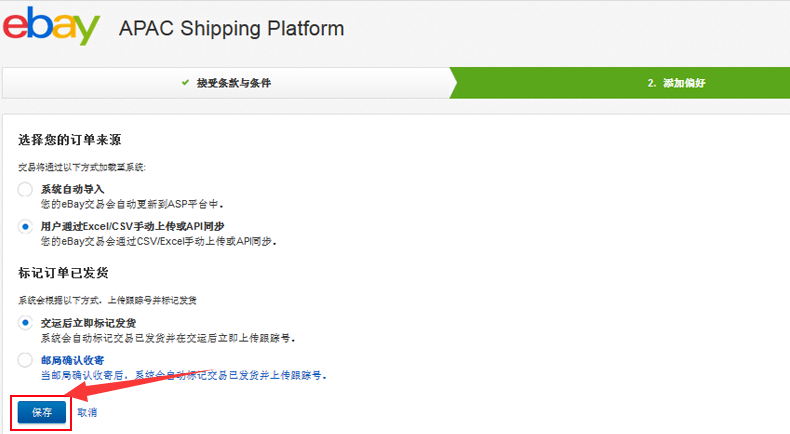The height and width of the screenshot is (434, 790).
Task: Choose the Excel/CSV手动上传或API同步 radio button
Action: [x=25, y=227]
